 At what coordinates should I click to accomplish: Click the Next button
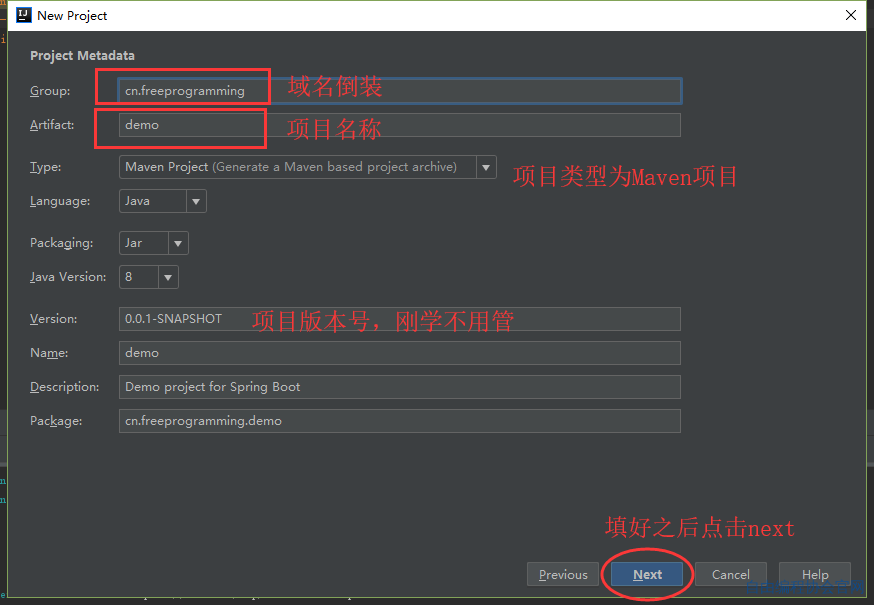(647, 574)
